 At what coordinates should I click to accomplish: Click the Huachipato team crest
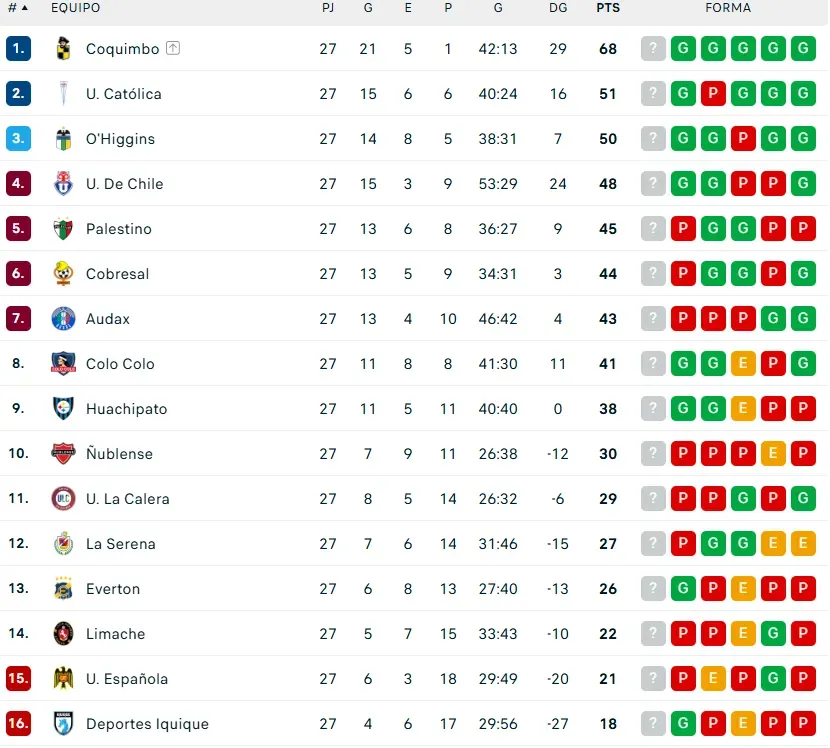[x=63, y=409]
